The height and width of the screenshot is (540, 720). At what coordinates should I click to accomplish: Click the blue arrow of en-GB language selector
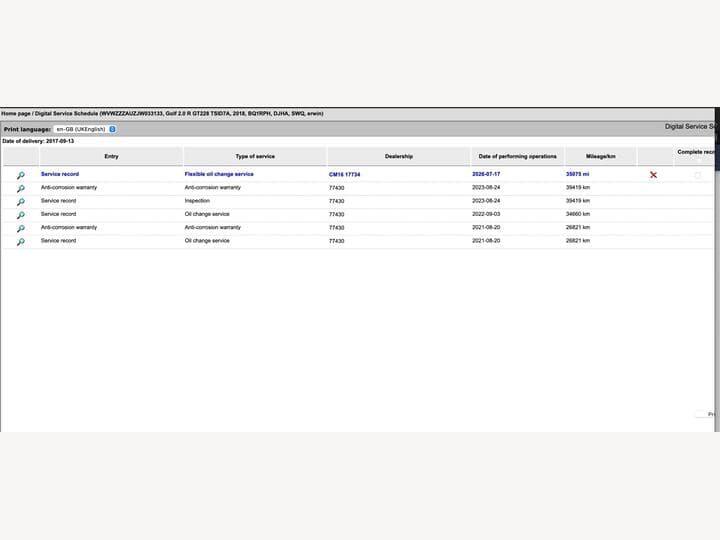point(112,129)
